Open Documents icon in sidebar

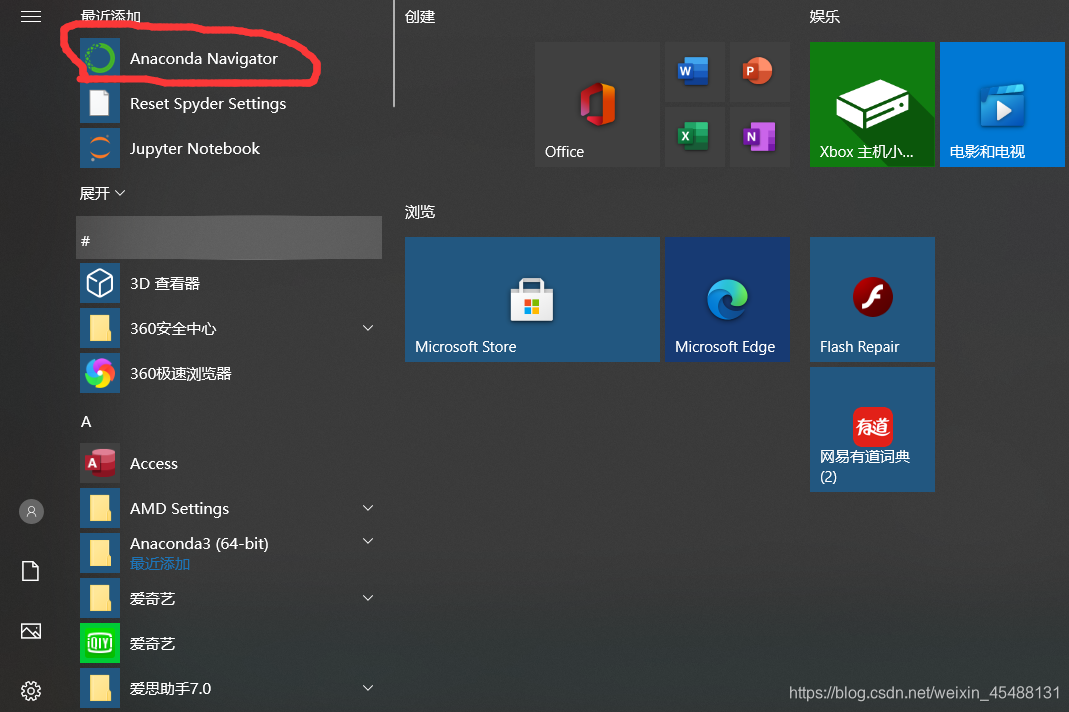click(31, 571)
